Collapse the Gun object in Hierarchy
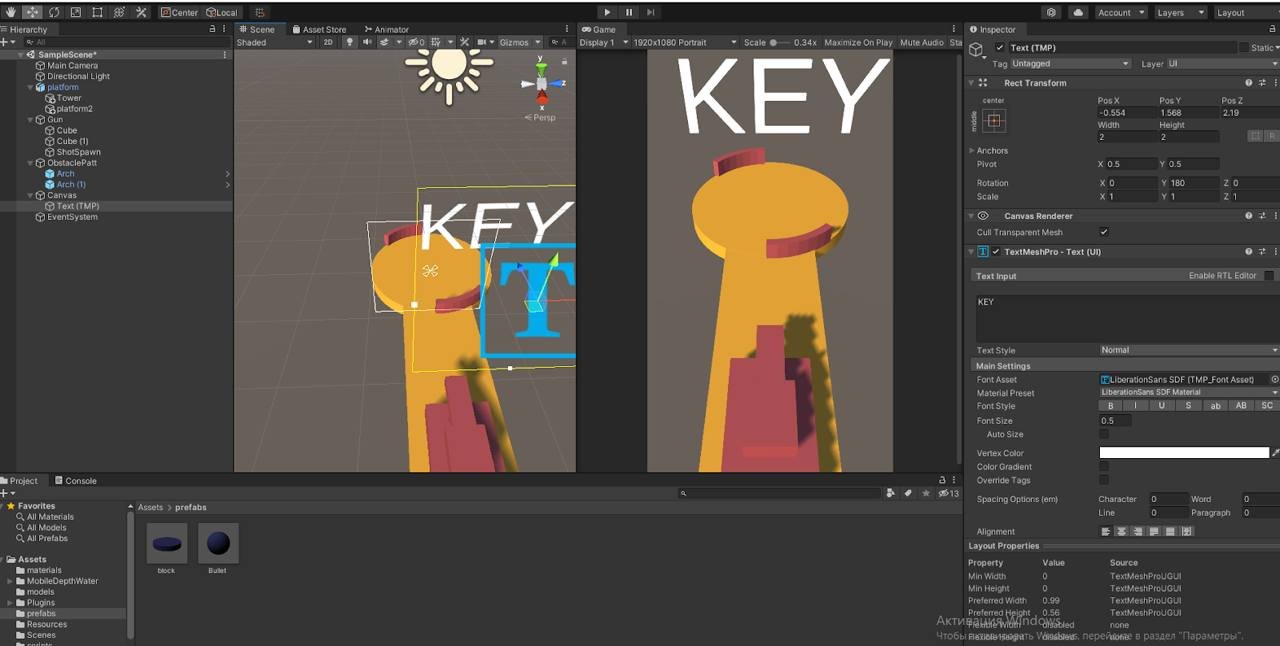The width and height of the screenshot is (1280, 646). click(31, 120)
